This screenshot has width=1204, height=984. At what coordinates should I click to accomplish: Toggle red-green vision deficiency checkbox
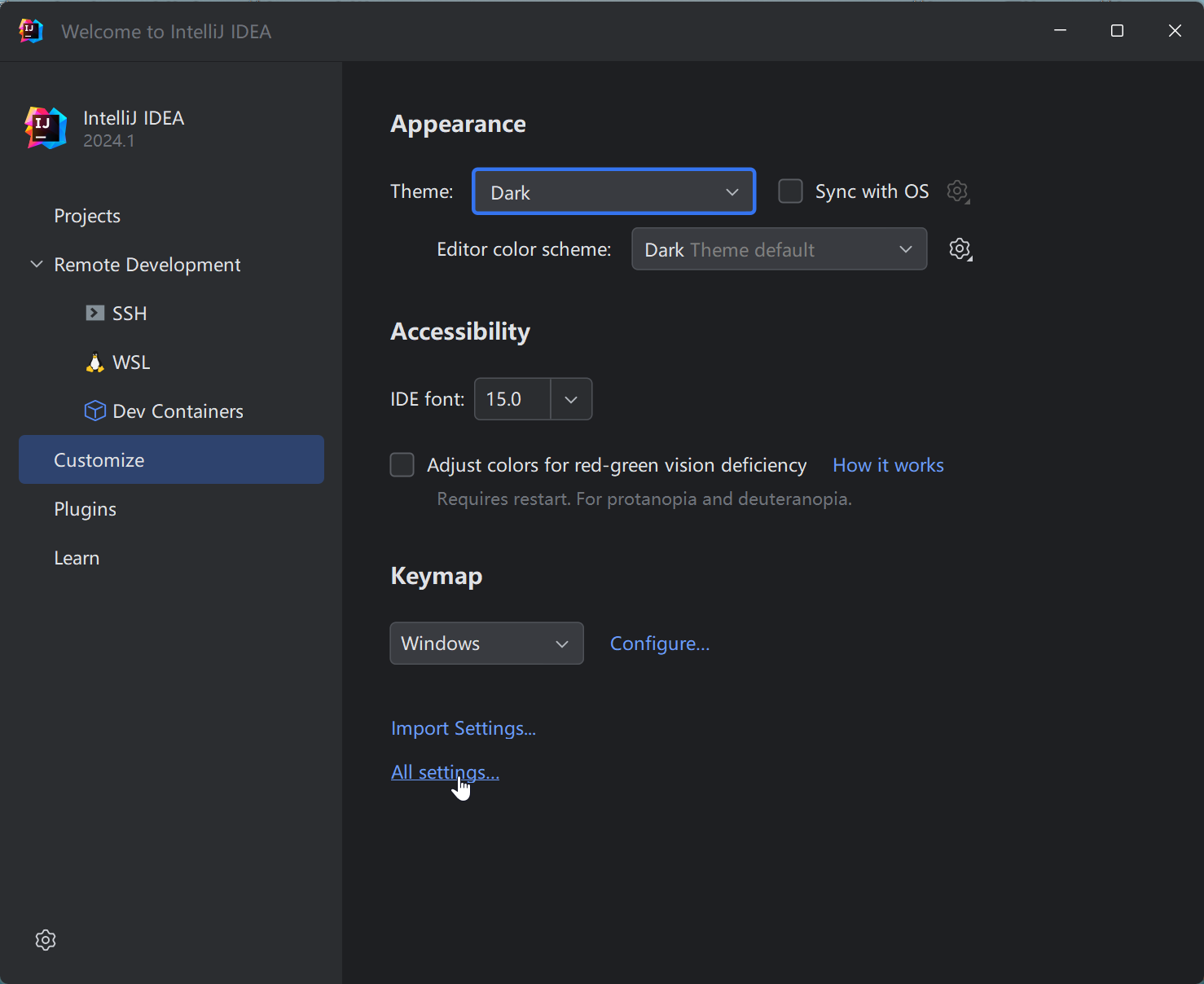point(402,465)
